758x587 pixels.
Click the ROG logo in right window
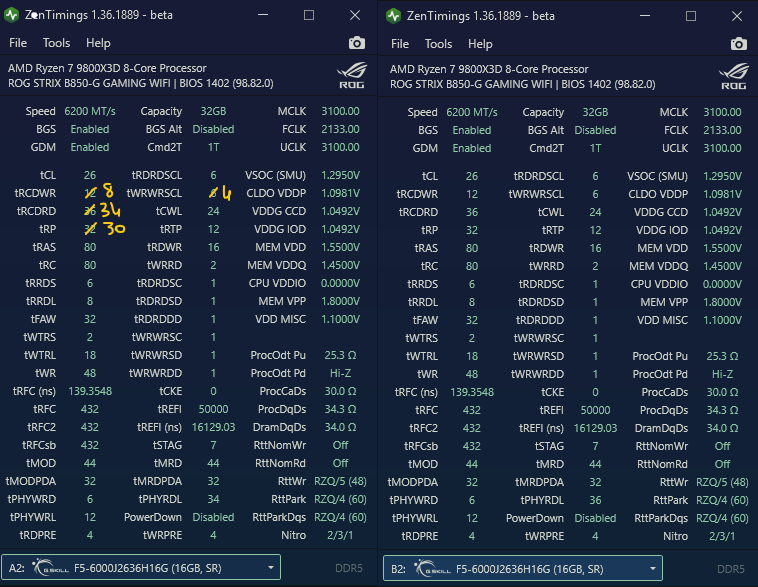[x=733, y=76]
